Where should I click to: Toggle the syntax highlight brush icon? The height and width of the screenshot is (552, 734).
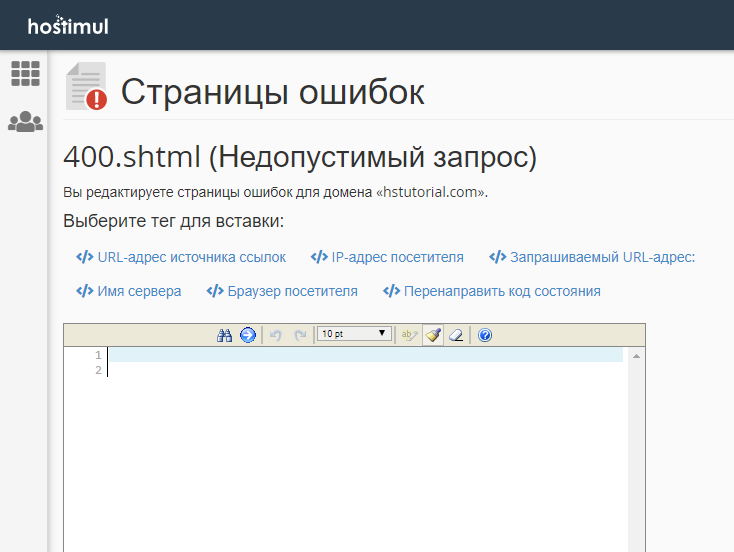coord(432,335)
